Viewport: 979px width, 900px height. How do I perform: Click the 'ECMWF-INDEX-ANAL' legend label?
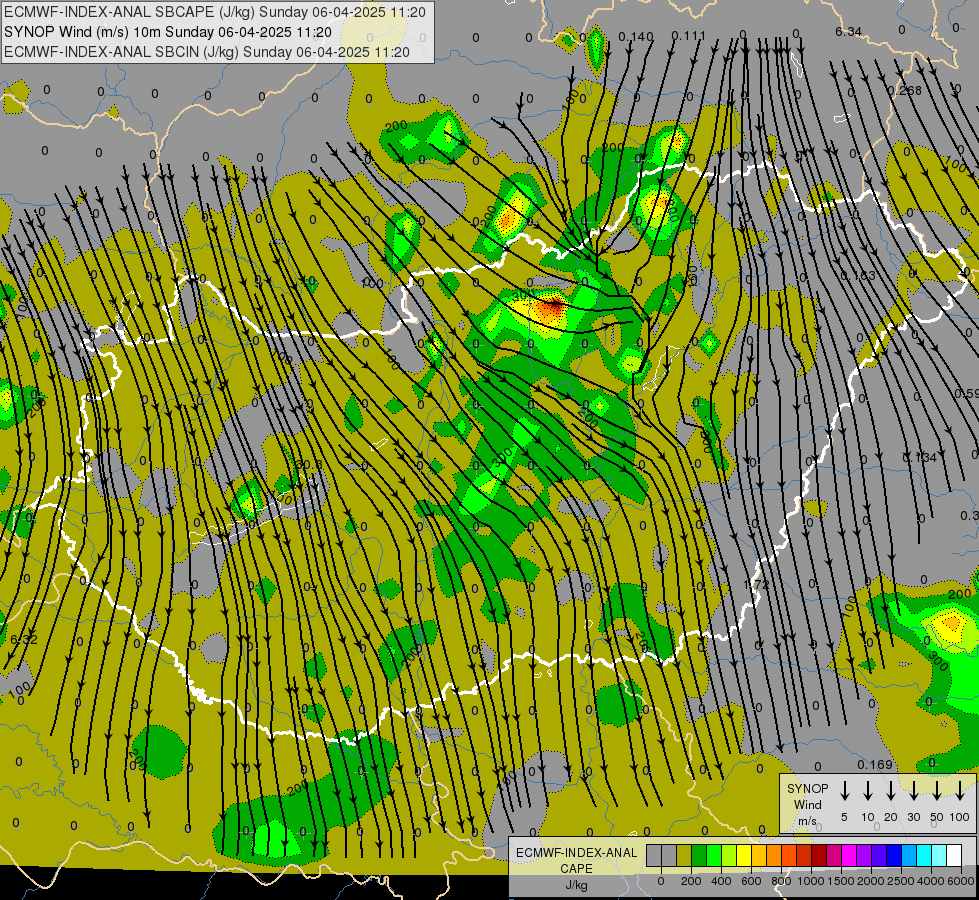click(576, 853)
